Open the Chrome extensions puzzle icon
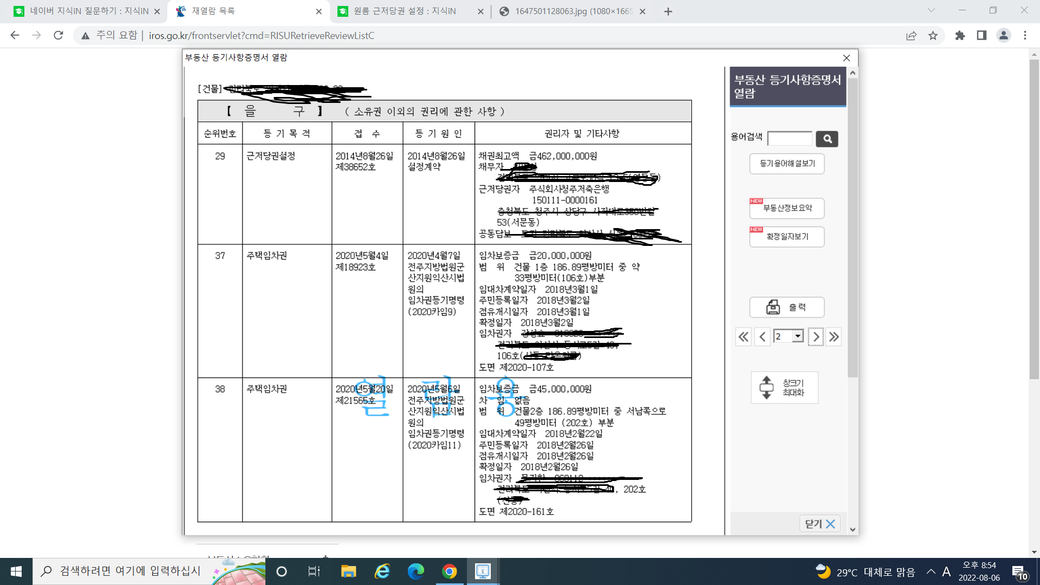This screenshot has width=1040, height=585. click(960, 35)
